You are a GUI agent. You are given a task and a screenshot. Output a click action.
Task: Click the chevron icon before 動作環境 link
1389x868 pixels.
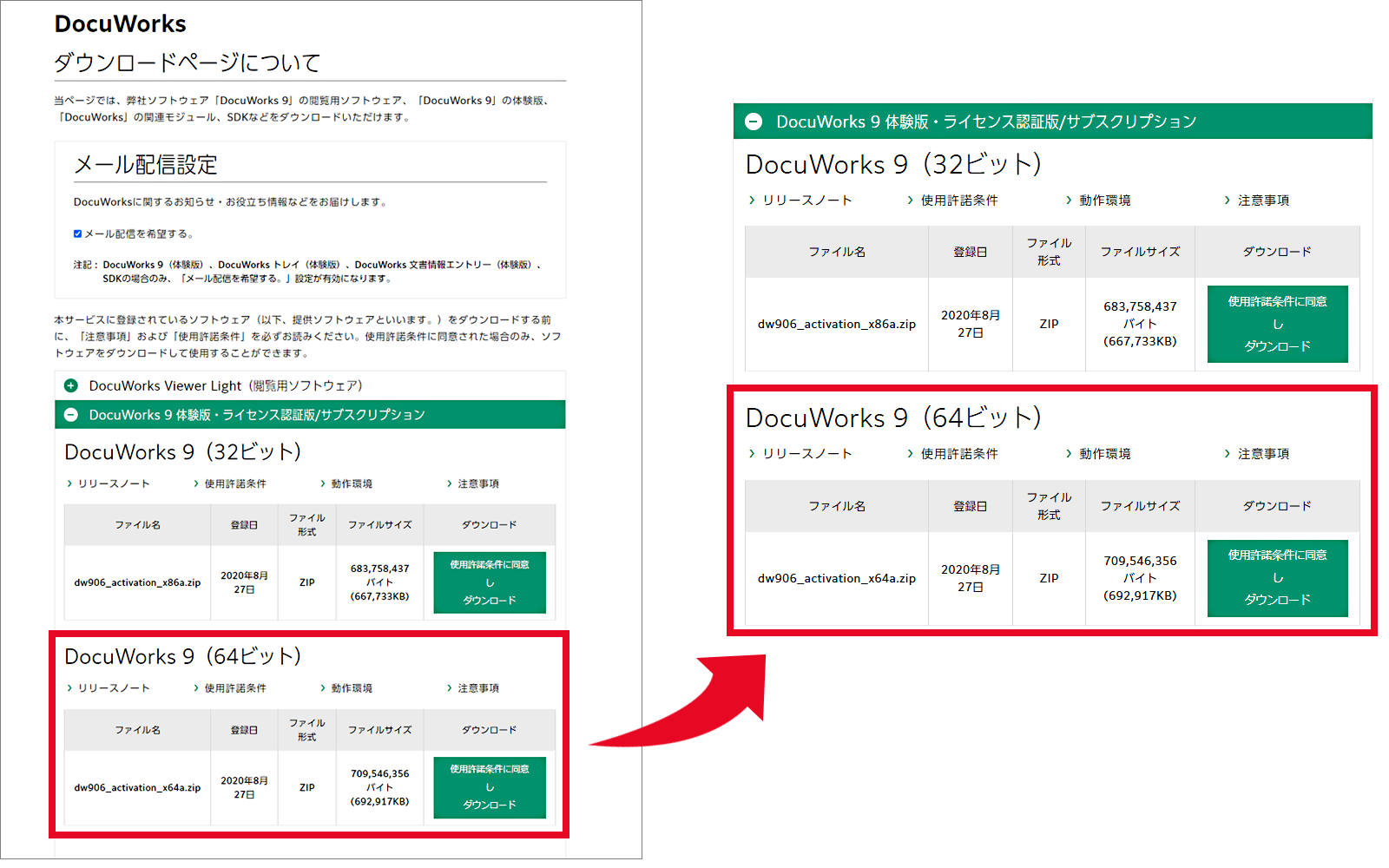pyautogui.click(x=321, y=483)
